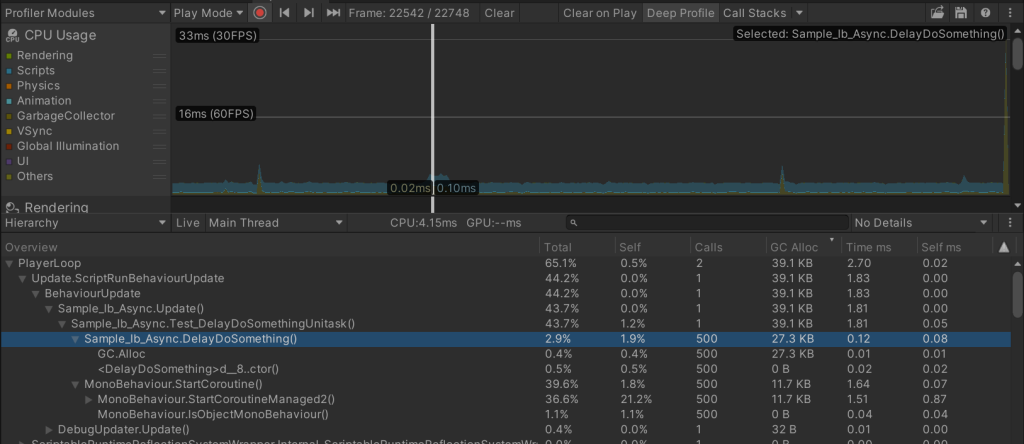Click the Clear button in toolbar

click(499, 13)
